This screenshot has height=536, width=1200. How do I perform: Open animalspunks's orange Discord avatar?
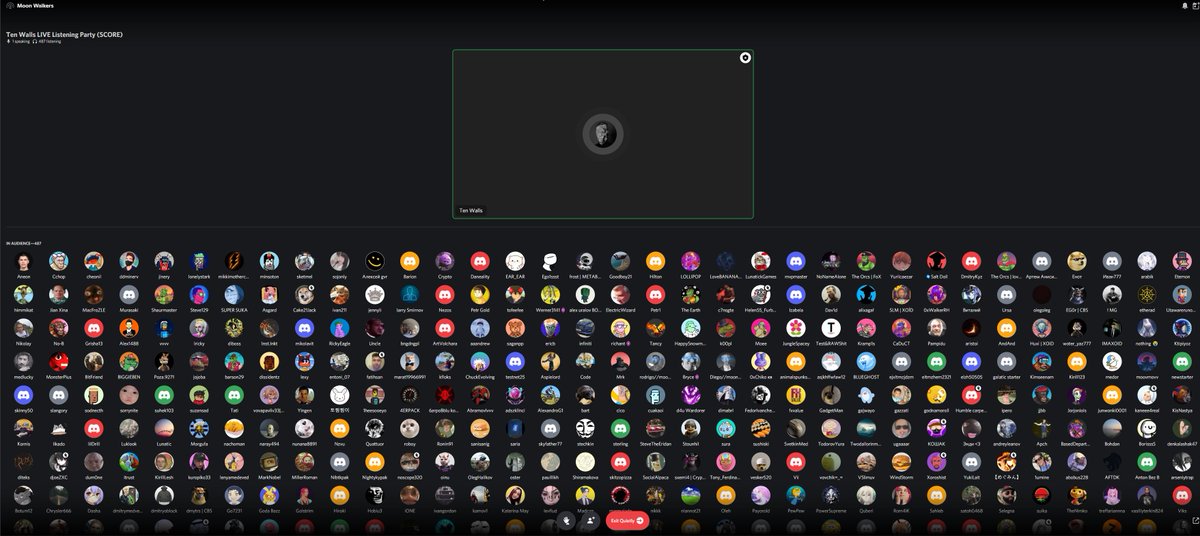(x=796, y=362)
